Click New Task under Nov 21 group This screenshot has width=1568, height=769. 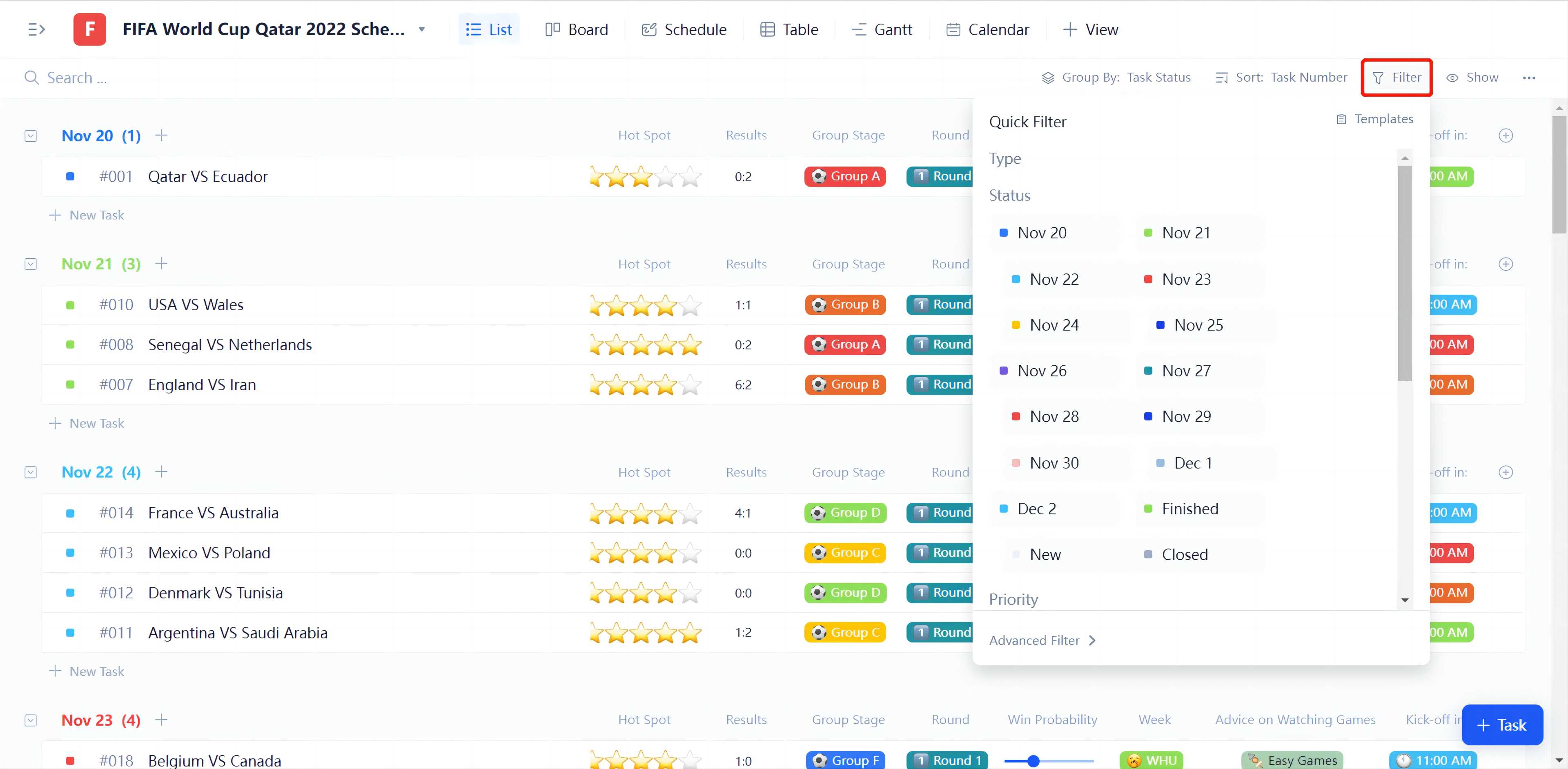coord(87,423)
